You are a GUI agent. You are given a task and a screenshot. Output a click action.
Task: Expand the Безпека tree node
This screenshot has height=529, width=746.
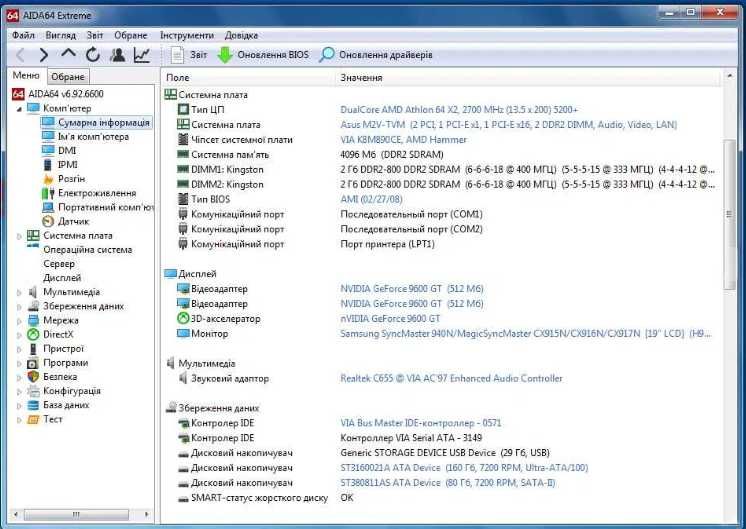point(19,377)
